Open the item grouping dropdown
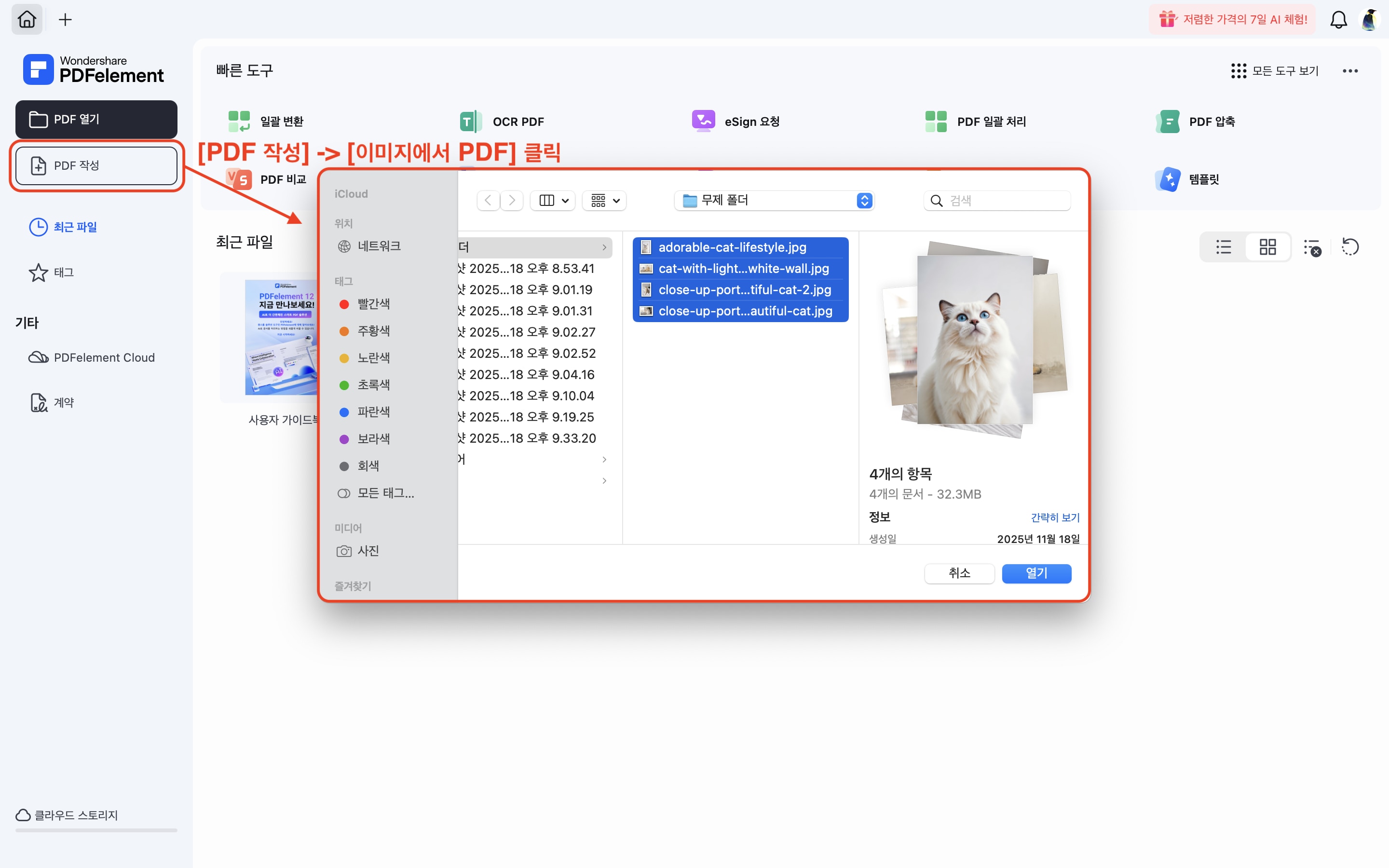This screenshot has height=868, width=1389. pyautogui.click(x=604, y=200)
